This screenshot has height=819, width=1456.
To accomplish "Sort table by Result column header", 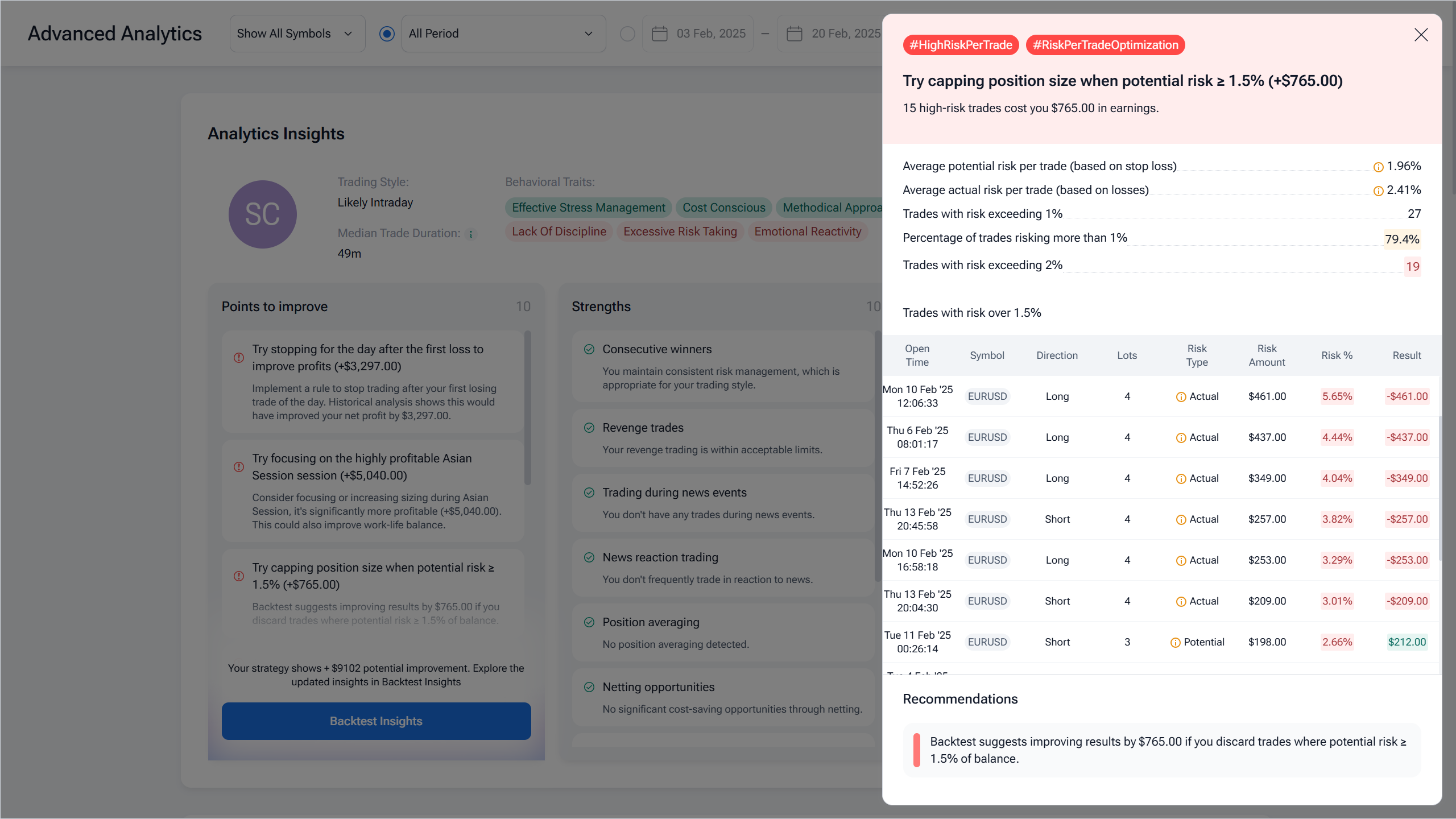I will (x=1407, y=355).
